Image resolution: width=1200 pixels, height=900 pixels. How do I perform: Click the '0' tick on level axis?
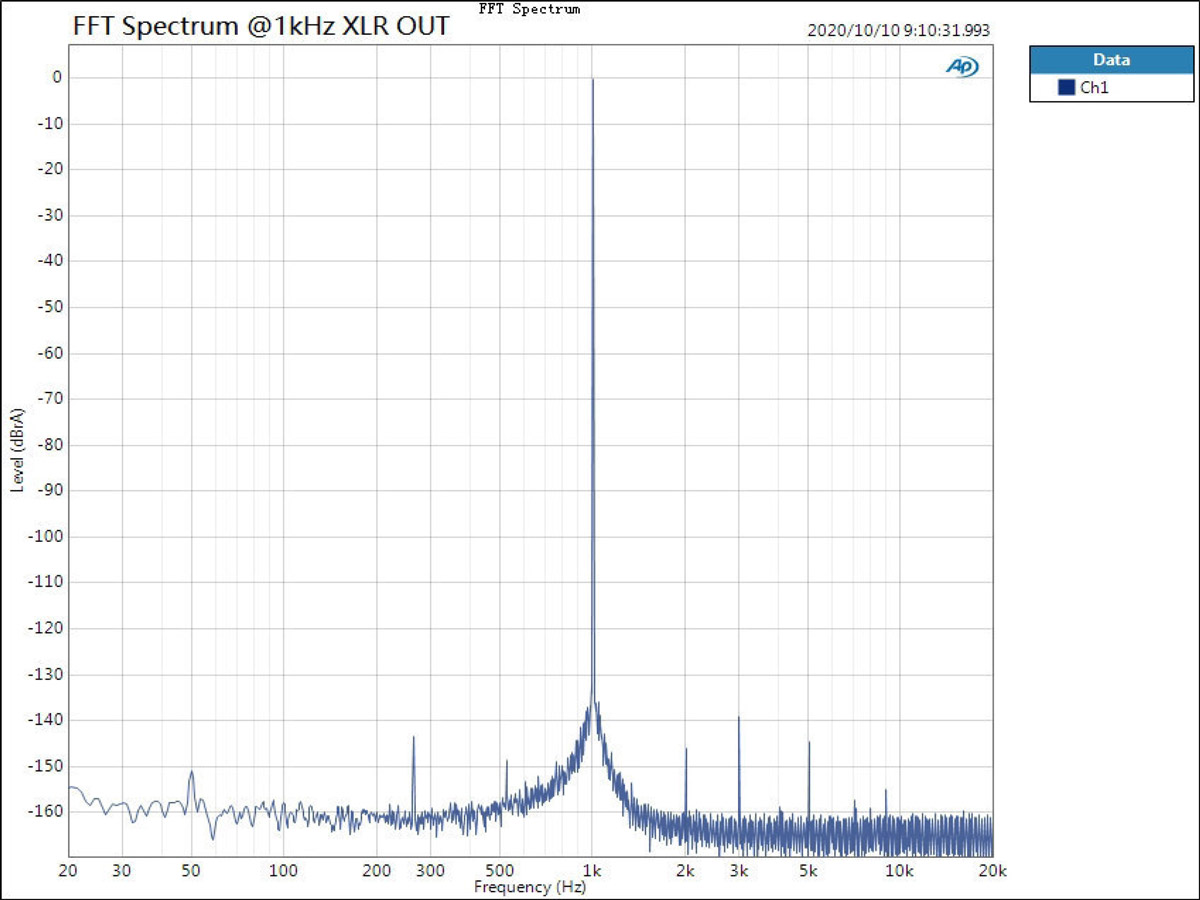click(57, 77)
